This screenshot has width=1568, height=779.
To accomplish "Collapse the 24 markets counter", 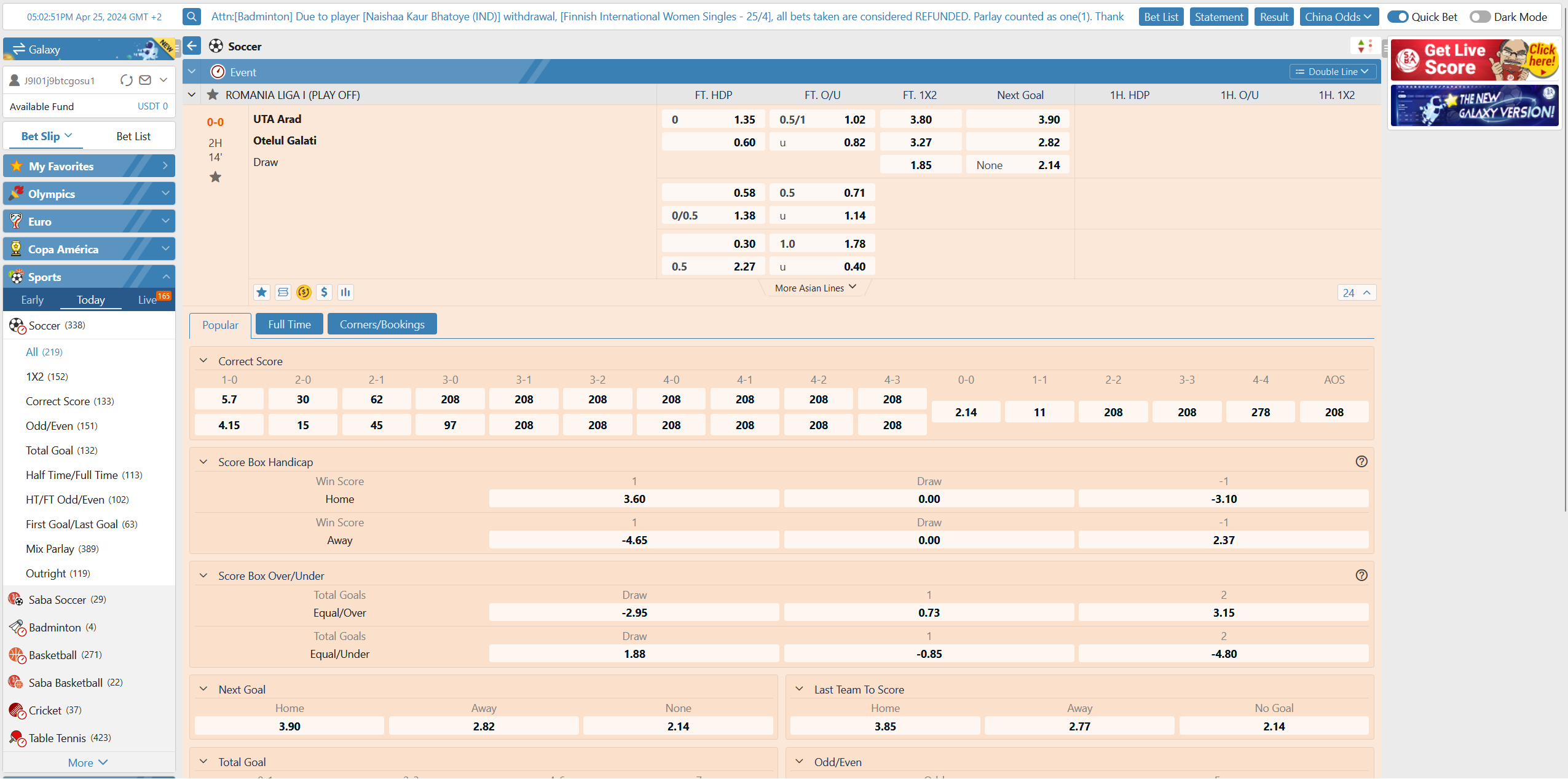I will tap(1357, 293).
